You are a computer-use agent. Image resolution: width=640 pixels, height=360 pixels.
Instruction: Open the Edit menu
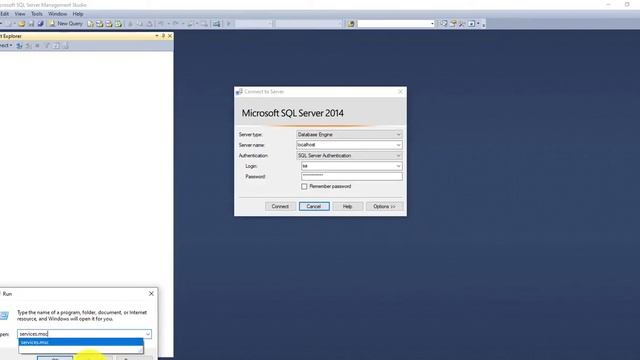coord(4,14)
